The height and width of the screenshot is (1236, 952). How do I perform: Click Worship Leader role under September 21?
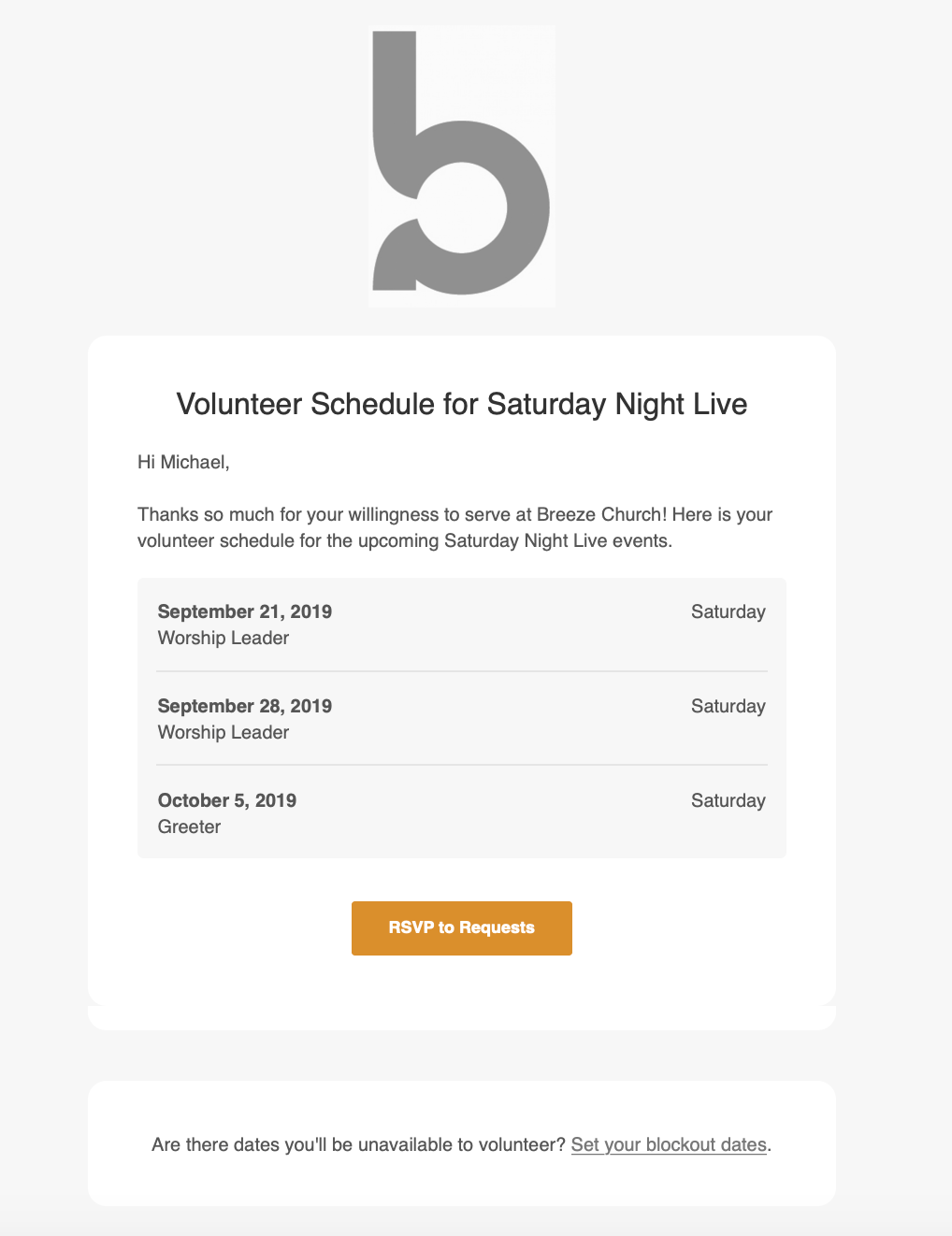(224, 638)
